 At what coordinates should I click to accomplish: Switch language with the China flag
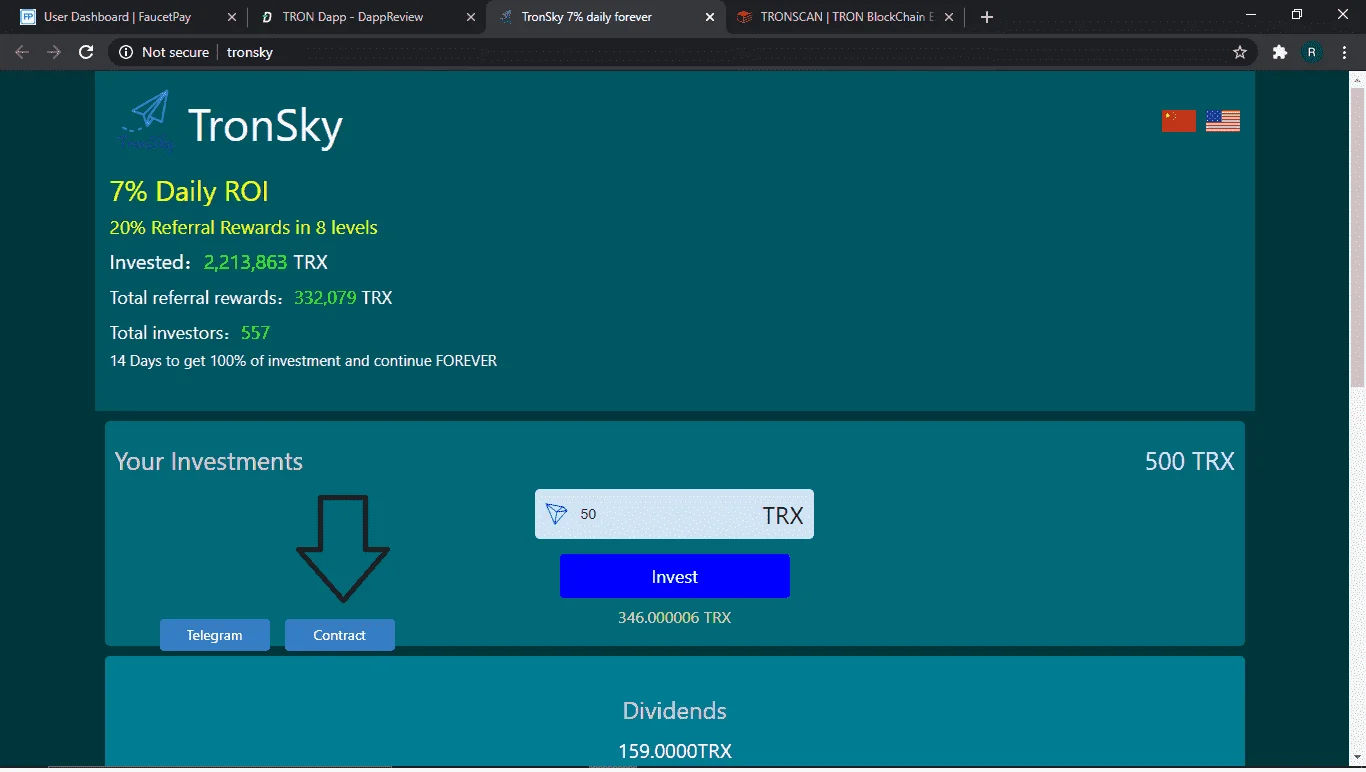click(x=1179, y=121)
